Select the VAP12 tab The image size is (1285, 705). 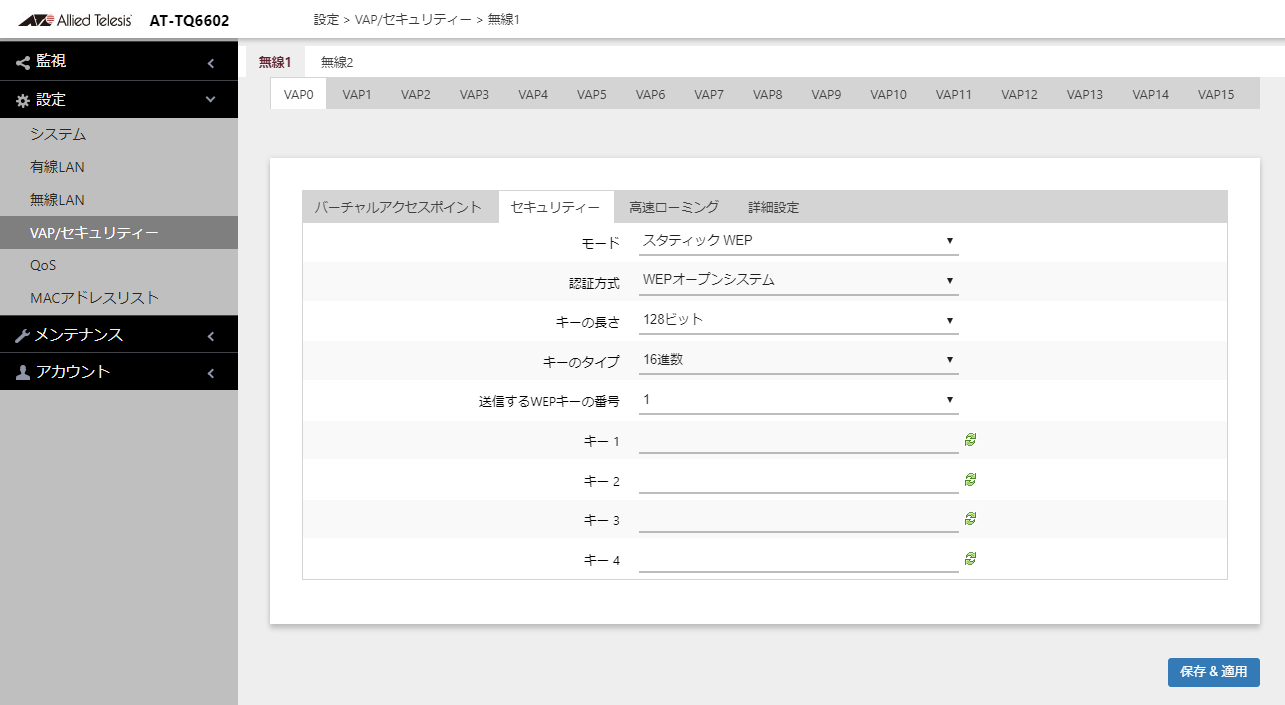[x=1019, y=95]
